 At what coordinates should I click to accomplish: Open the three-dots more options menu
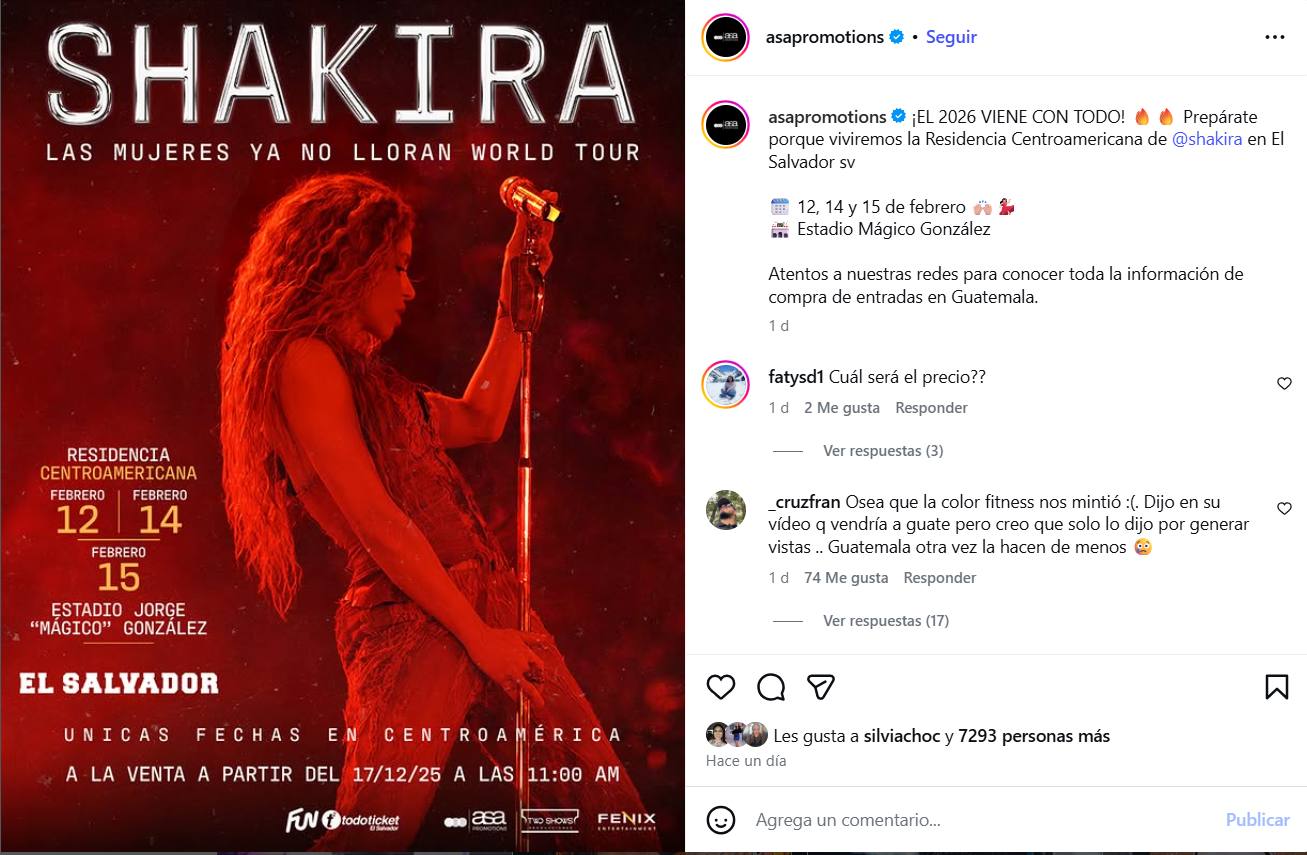(1274, 37)
